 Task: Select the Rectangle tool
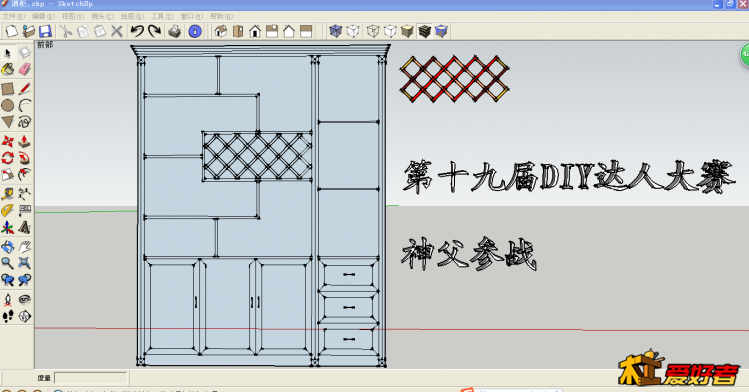coord(8,89)
